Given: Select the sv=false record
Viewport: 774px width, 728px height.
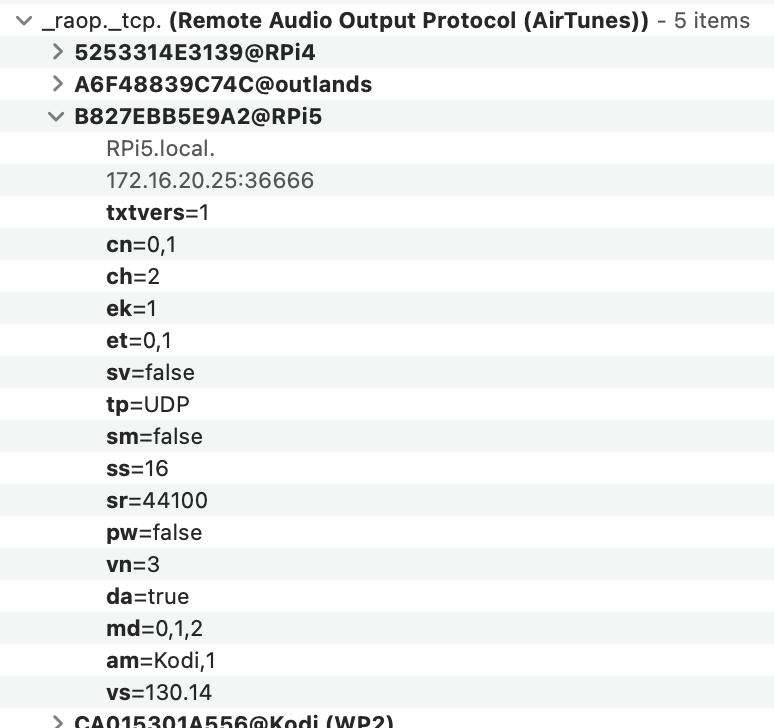Looking at the screenshot, I should (x=387, y=372).
